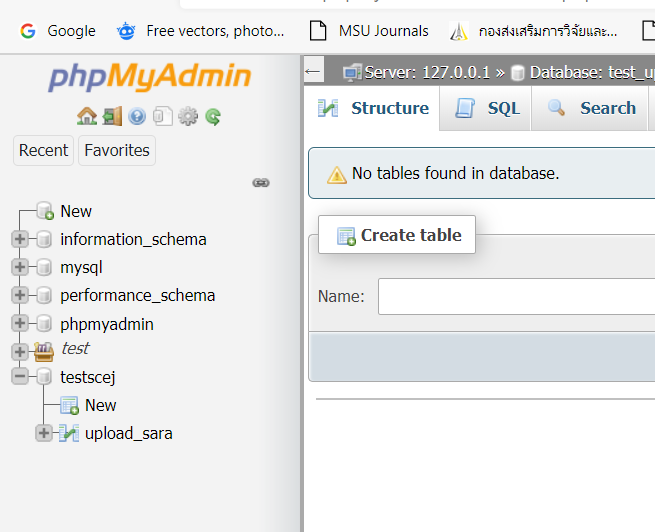655x532 pixels.
Task: Click the performance_schema database cylinder icon
Action: 44,295
